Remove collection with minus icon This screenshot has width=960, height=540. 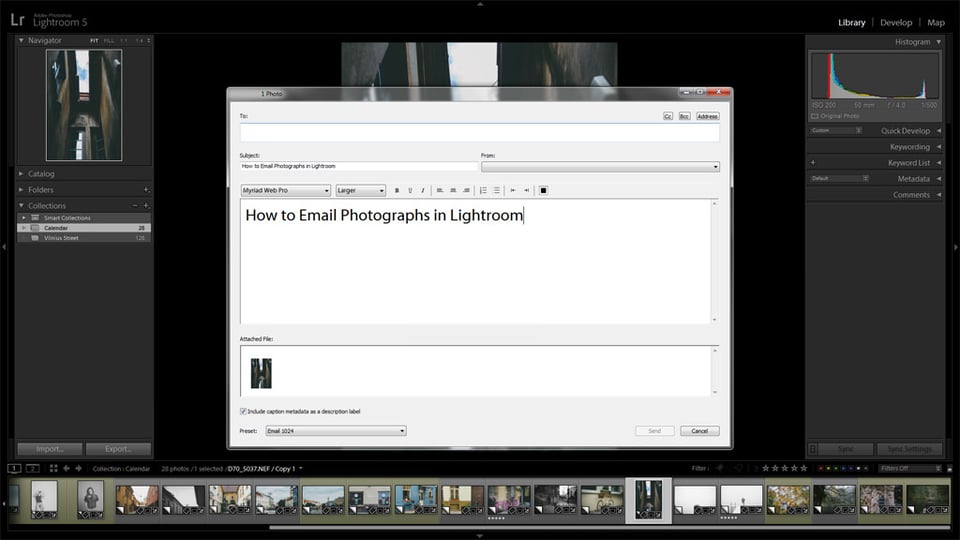[x=135, y=206]
